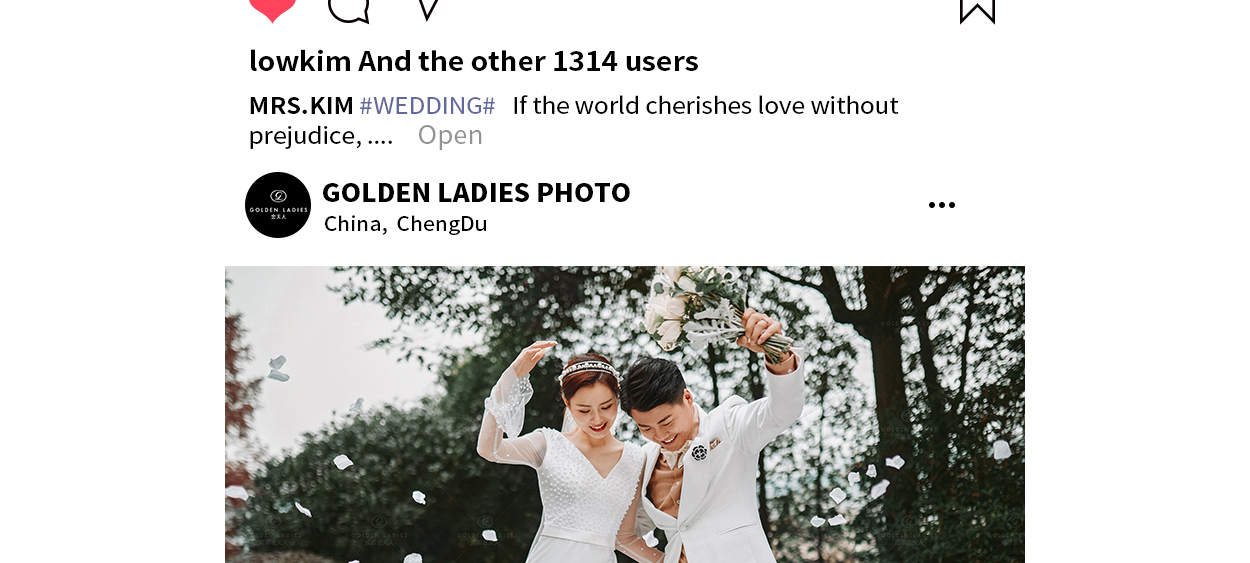Unlike the post via red heart icon

pyautogui.click(x=272, y=10)
